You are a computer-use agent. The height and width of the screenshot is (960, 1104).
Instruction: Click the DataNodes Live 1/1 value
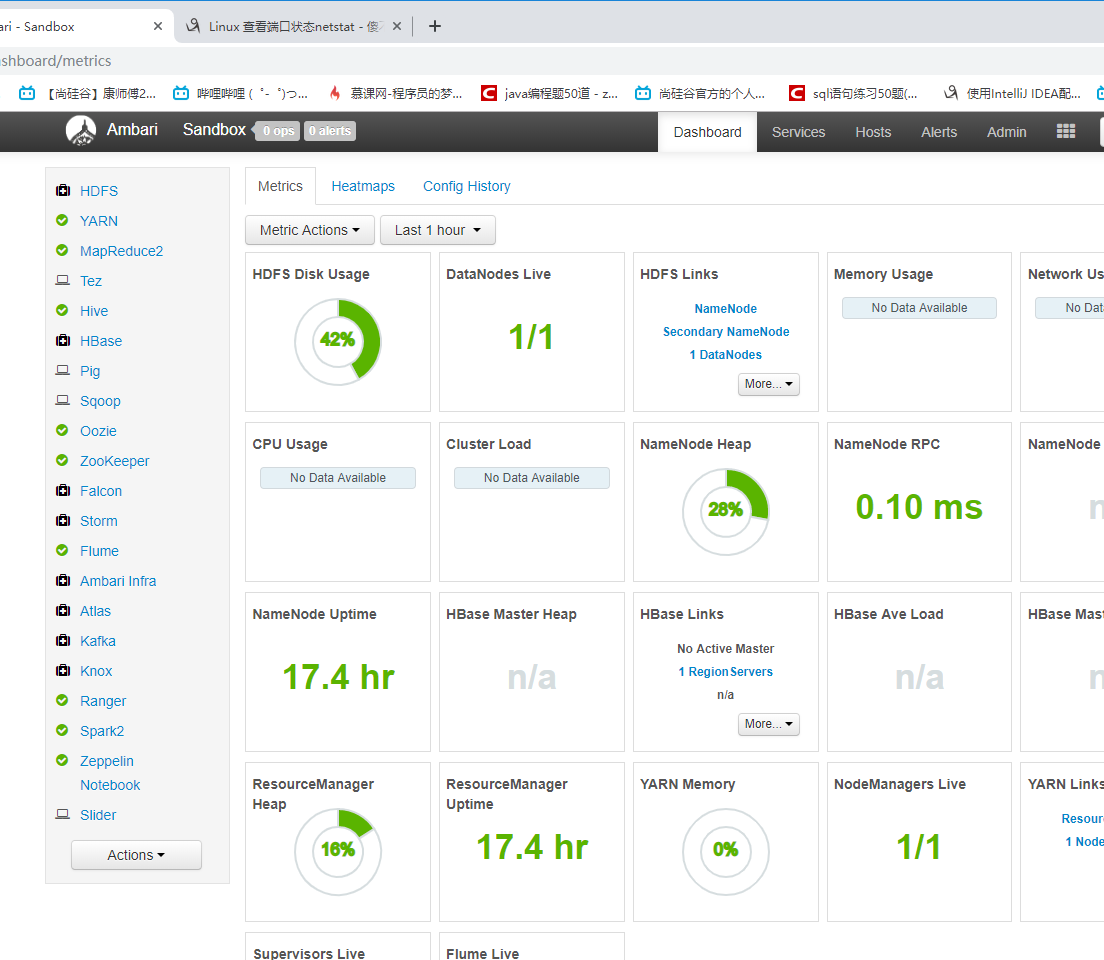click(532, 337)
